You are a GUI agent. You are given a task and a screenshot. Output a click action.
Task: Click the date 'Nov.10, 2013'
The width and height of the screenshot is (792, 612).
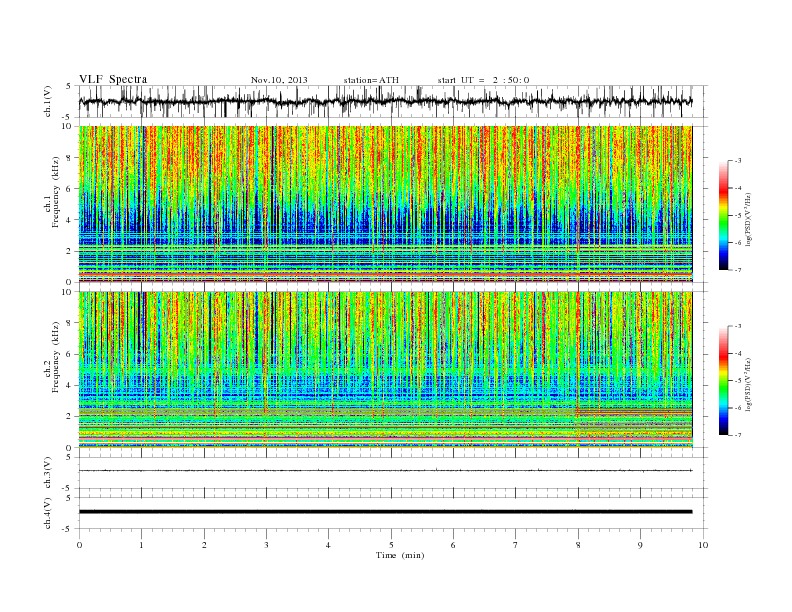[x=279, y=80]
